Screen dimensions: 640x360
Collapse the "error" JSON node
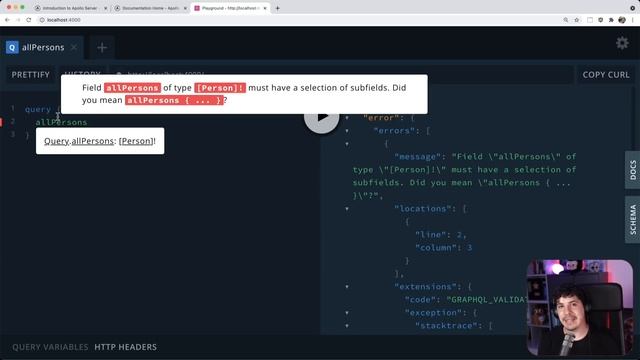(347, 118)
